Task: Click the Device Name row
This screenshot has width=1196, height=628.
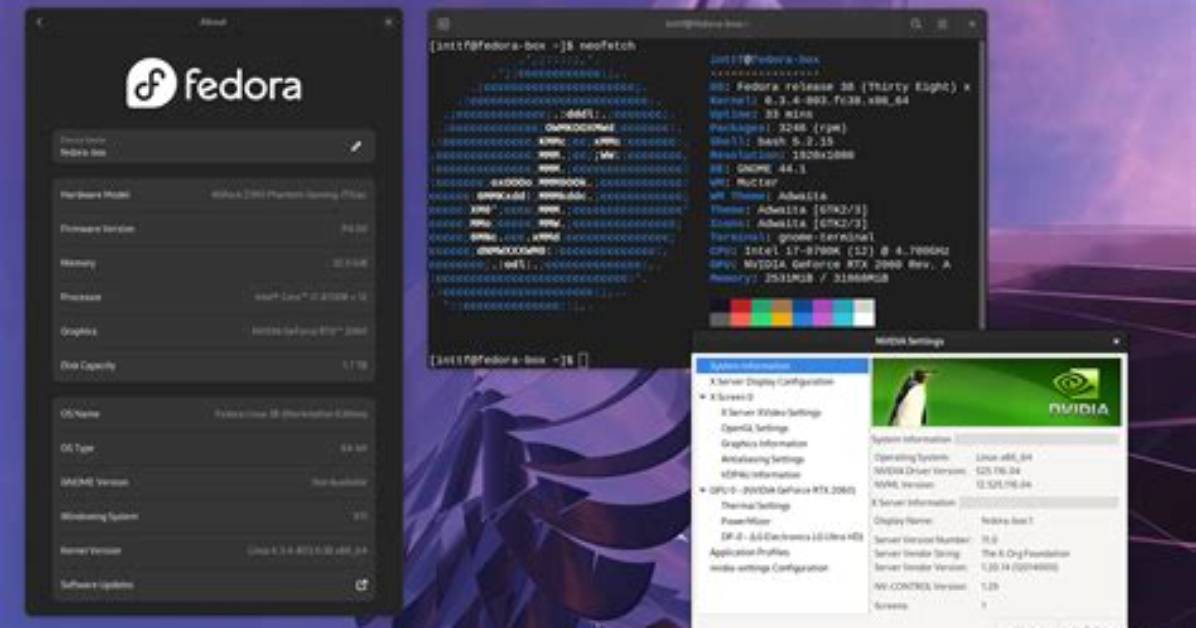Action: coord(214,147)
